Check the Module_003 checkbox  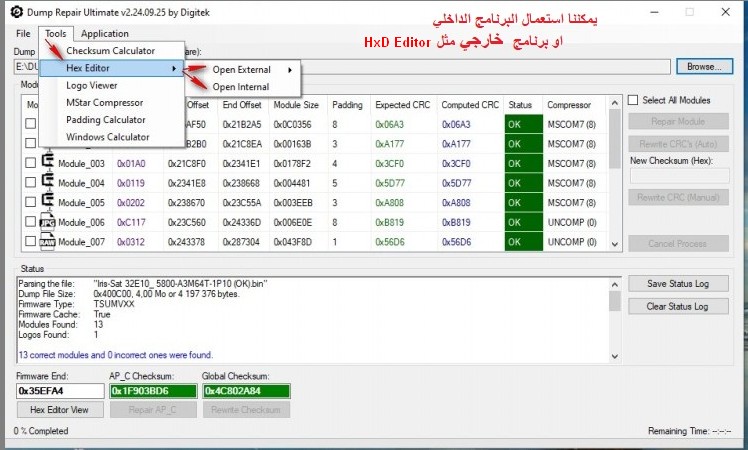(31, 163)
